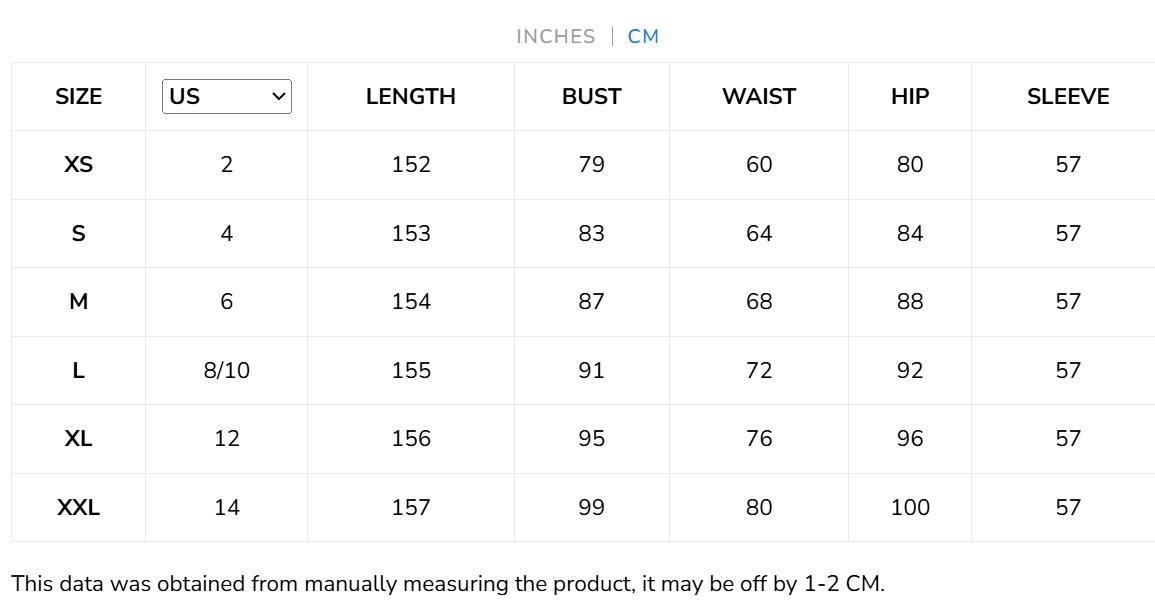Select the XL size row label
The width and height of the screenshot is (1155, 606).
79,438
